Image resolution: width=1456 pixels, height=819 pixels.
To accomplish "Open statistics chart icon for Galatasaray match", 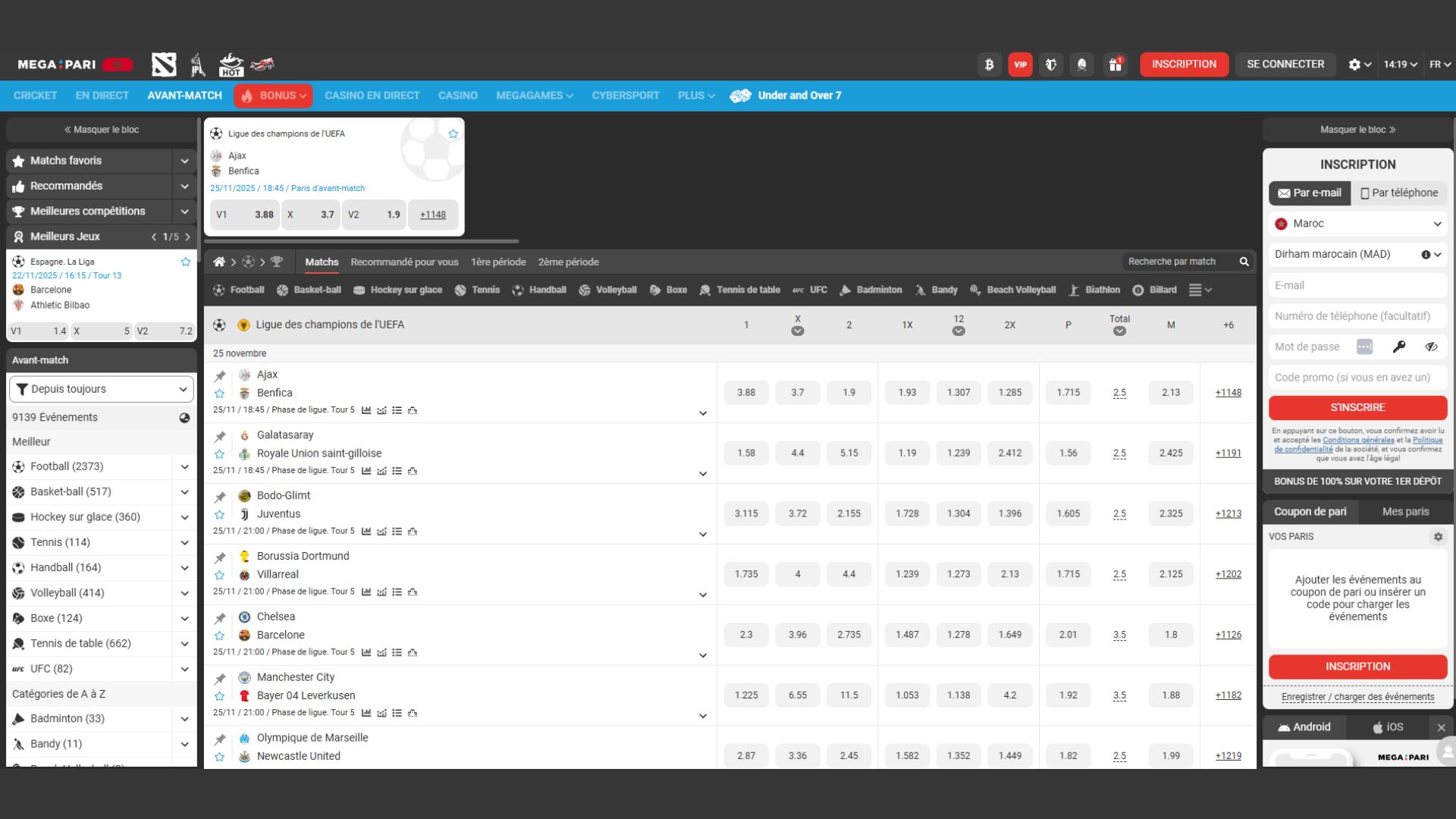I will (x=366, y=471).
